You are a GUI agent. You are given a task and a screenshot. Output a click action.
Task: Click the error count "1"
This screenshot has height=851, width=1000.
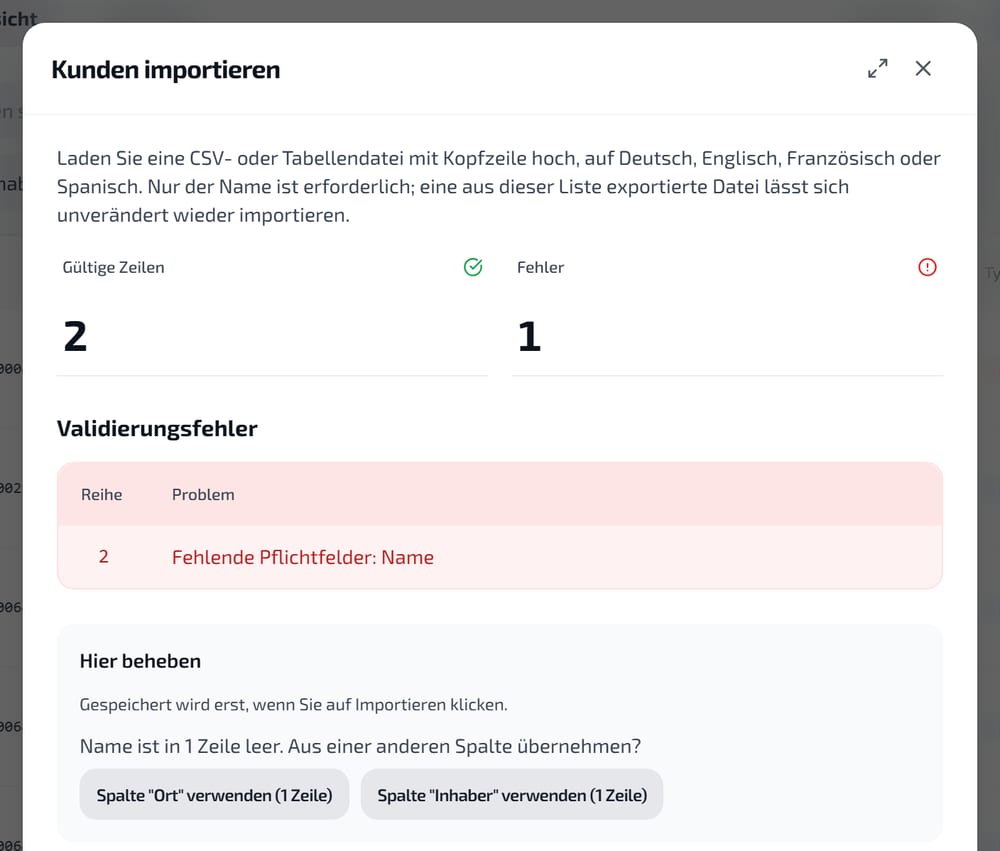pyautogui.click(x=529, y=336)
